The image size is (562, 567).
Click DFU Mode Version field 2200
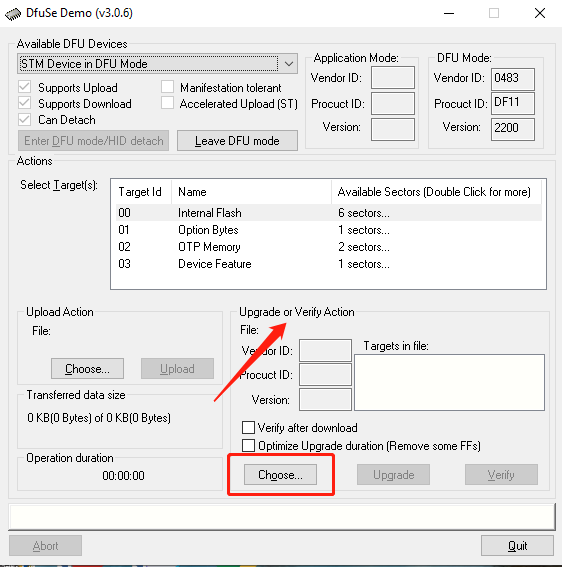click(x=513, y=129)
